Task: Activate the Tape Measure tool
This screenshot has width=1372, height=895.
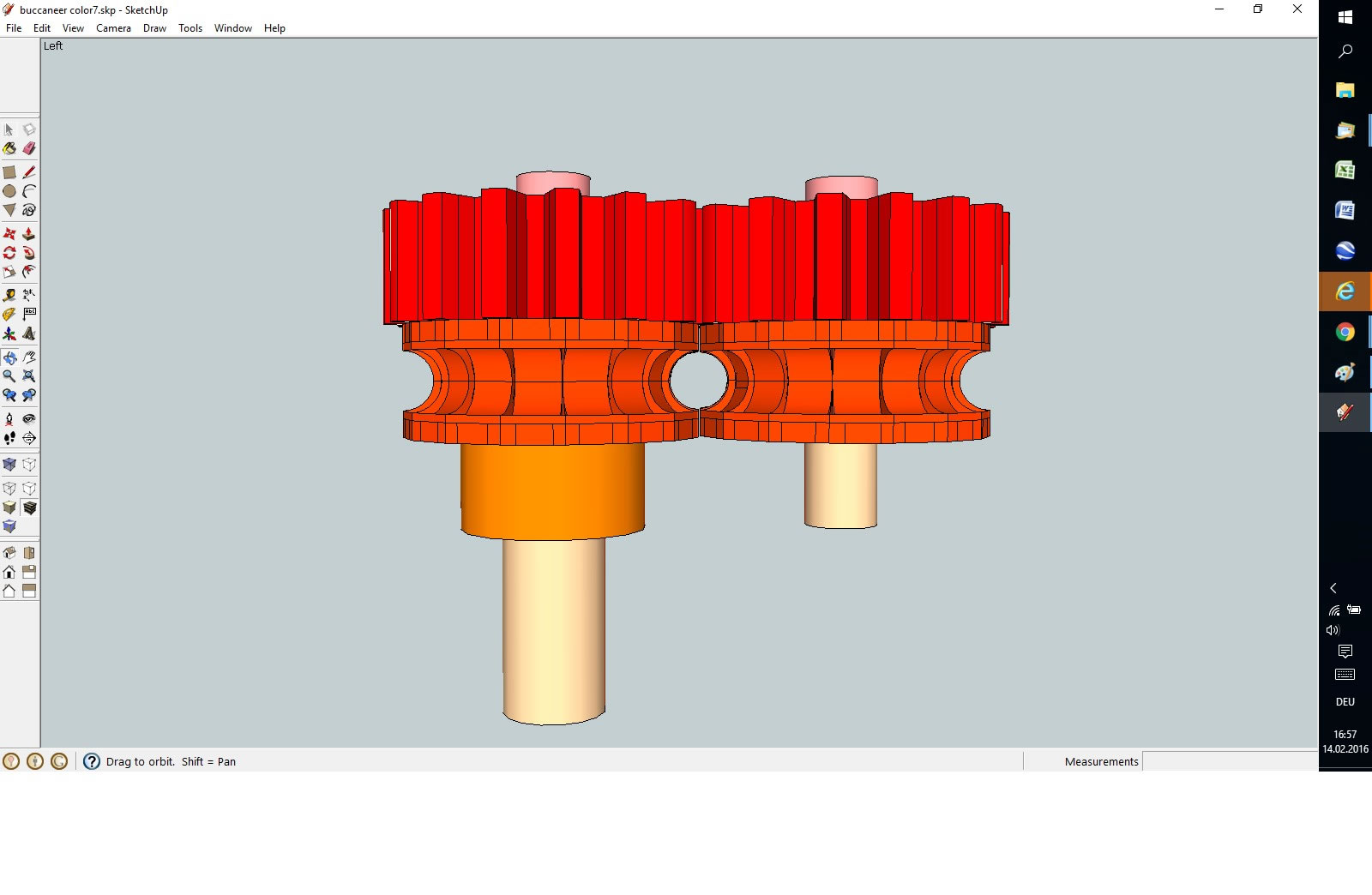Action: tap(9, 295)
